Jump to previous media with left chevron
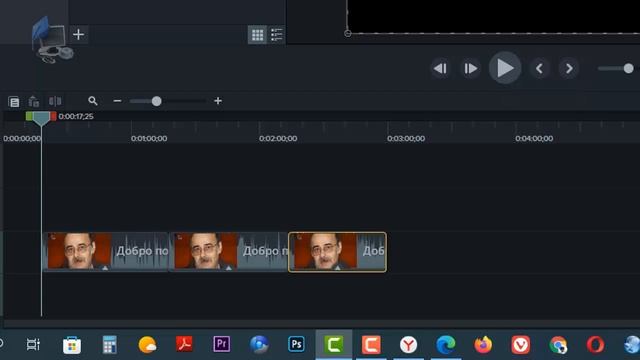640x360 pixels. (539, 69)
